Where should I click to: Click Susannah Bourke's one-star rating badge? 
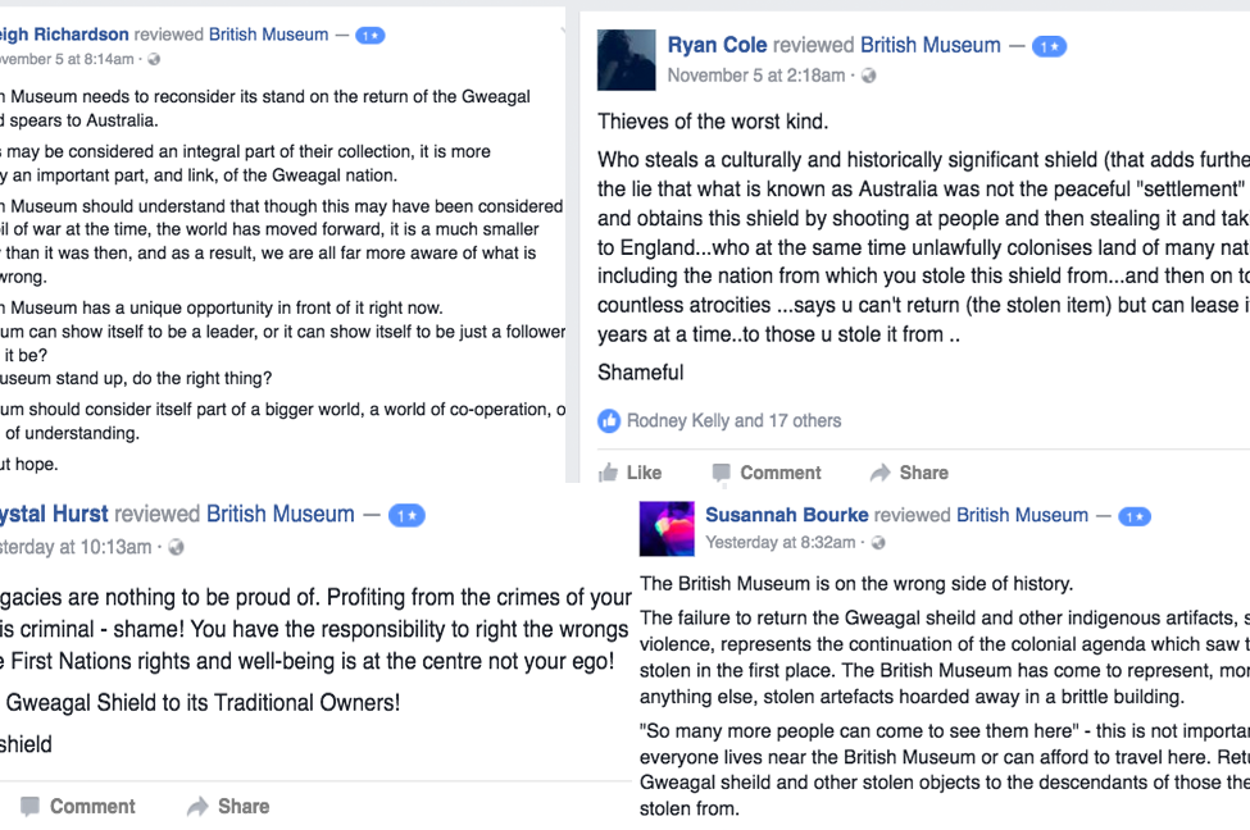[1134, 516]
